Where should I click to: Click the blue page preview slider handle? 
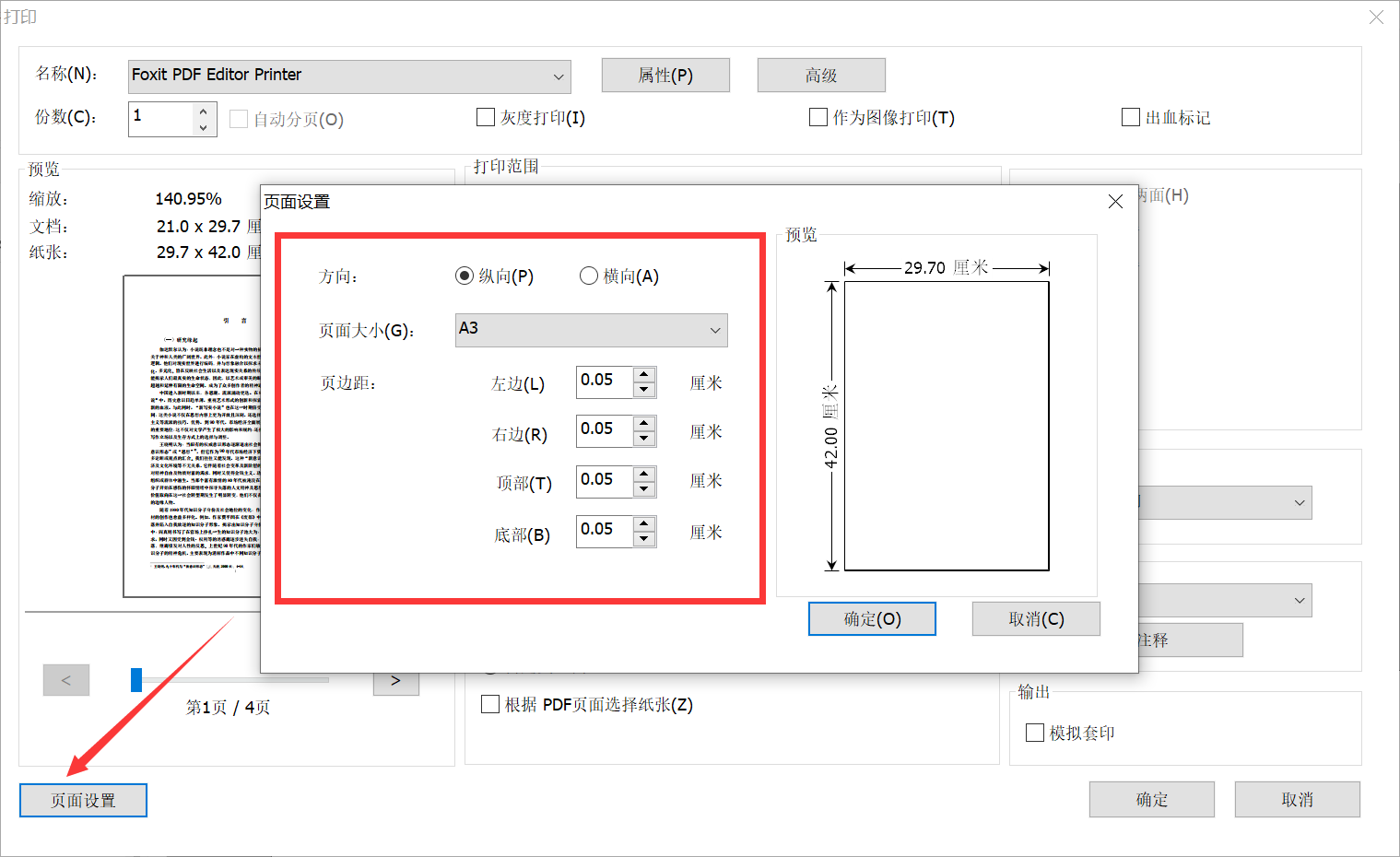pyautogui.click(x=136, y=680)
